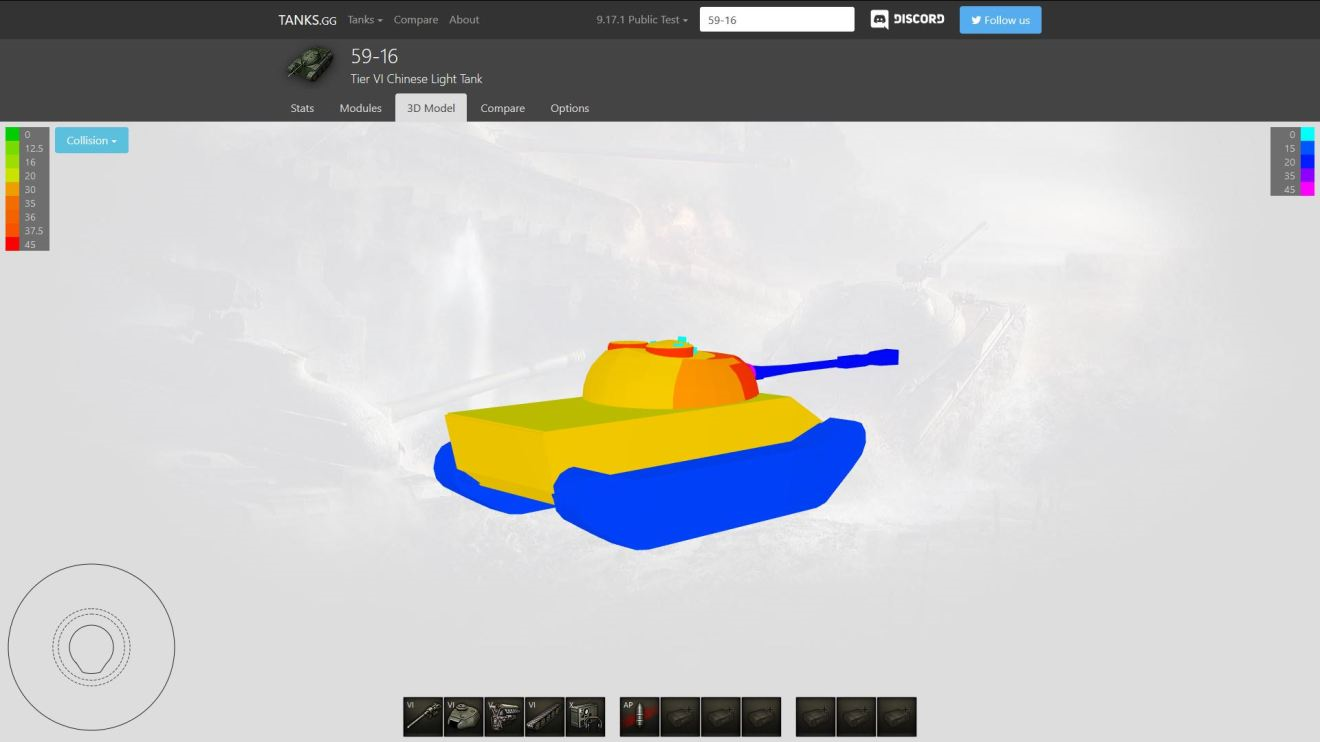This screenshot has height=742, width=1320.
Task: Select the tier VI turret module icon
Action: [x=463, y=717]
